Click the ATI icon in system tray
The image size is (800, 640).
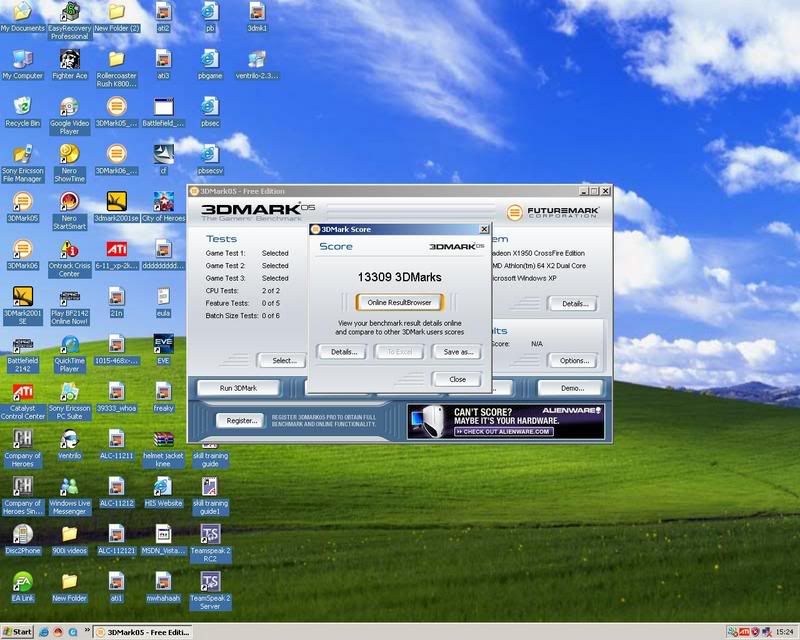click(x=744, y=632)
